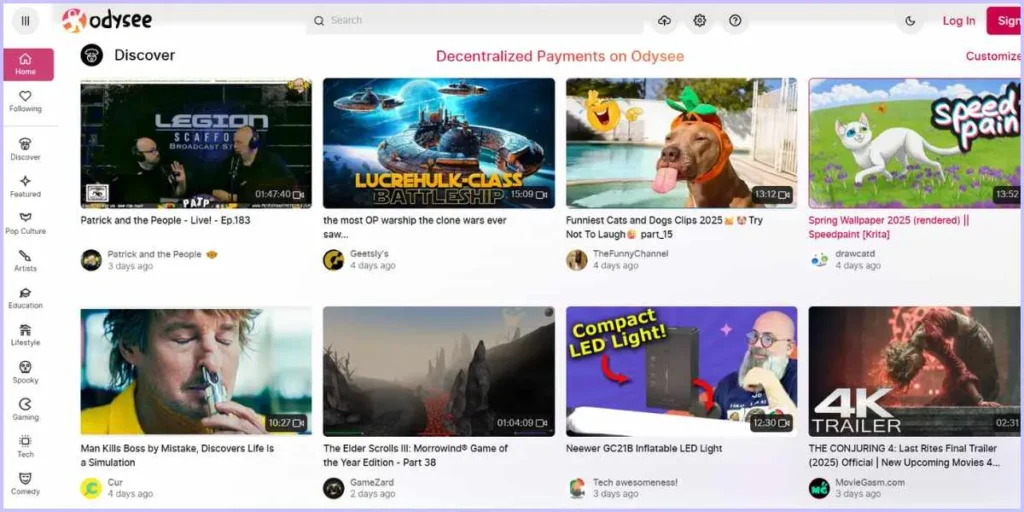
Task: Click the Log In button
Action: click(958, 21)
